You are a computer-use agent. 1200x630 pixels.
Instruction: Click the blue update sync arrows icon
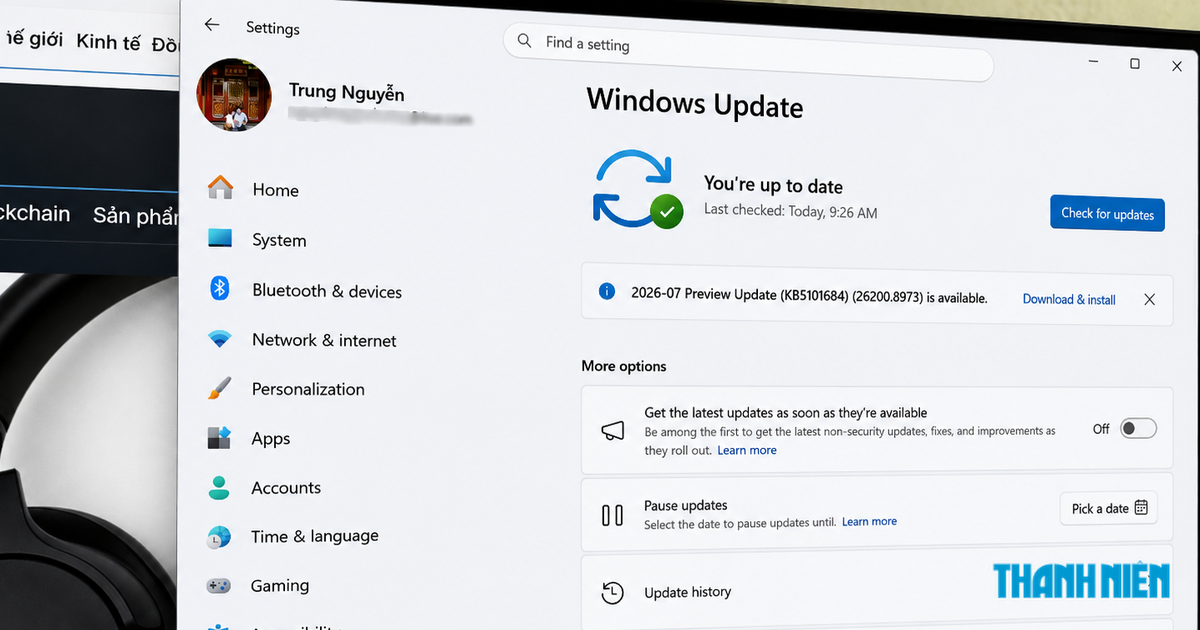(637, 188)
